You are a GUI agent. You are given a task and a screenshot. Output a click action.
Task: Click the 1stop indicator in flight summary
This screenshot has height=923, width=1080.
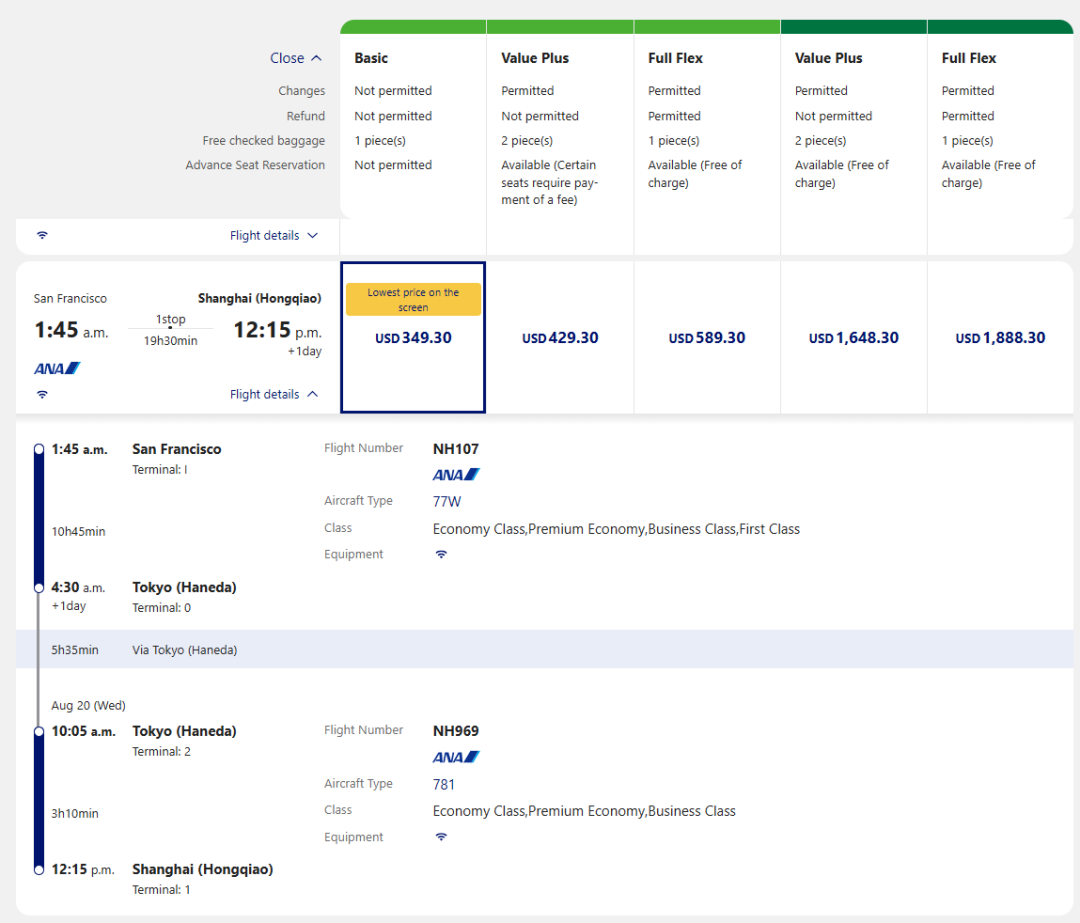coord(170,320)
